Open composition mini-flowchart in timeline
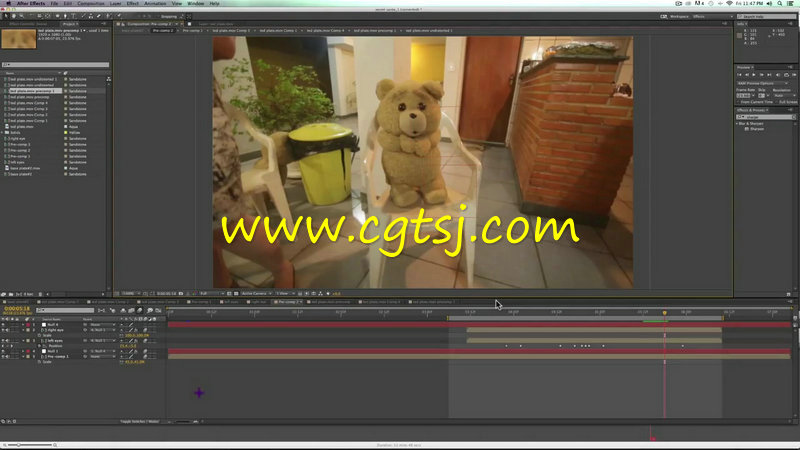The height and width of the screenshot is (450, 800). tap(102, 310)
